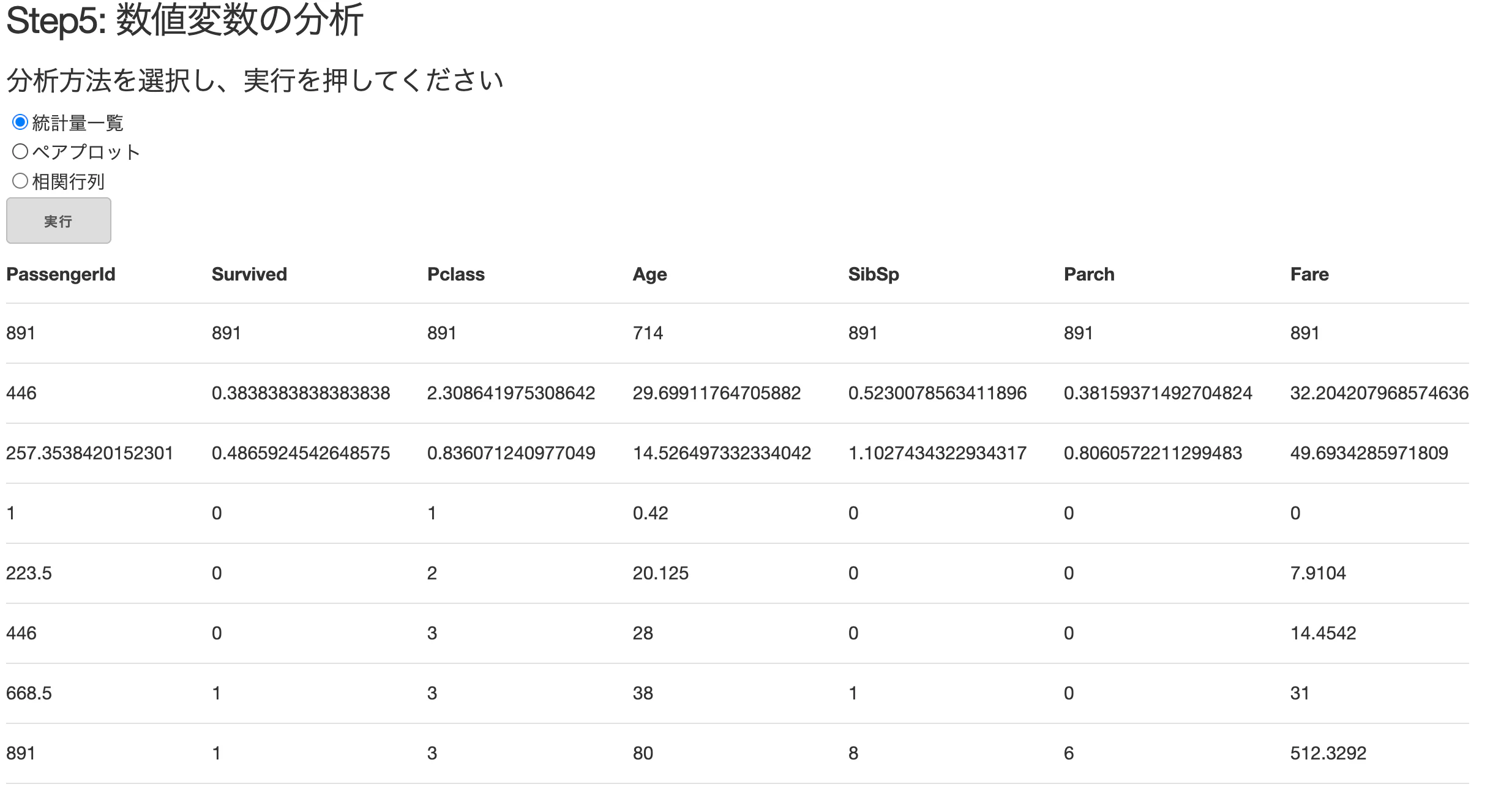Click the maximum Fare value 512.3292
This screenshot has width=1512, height=795.
coord(1328,753)
